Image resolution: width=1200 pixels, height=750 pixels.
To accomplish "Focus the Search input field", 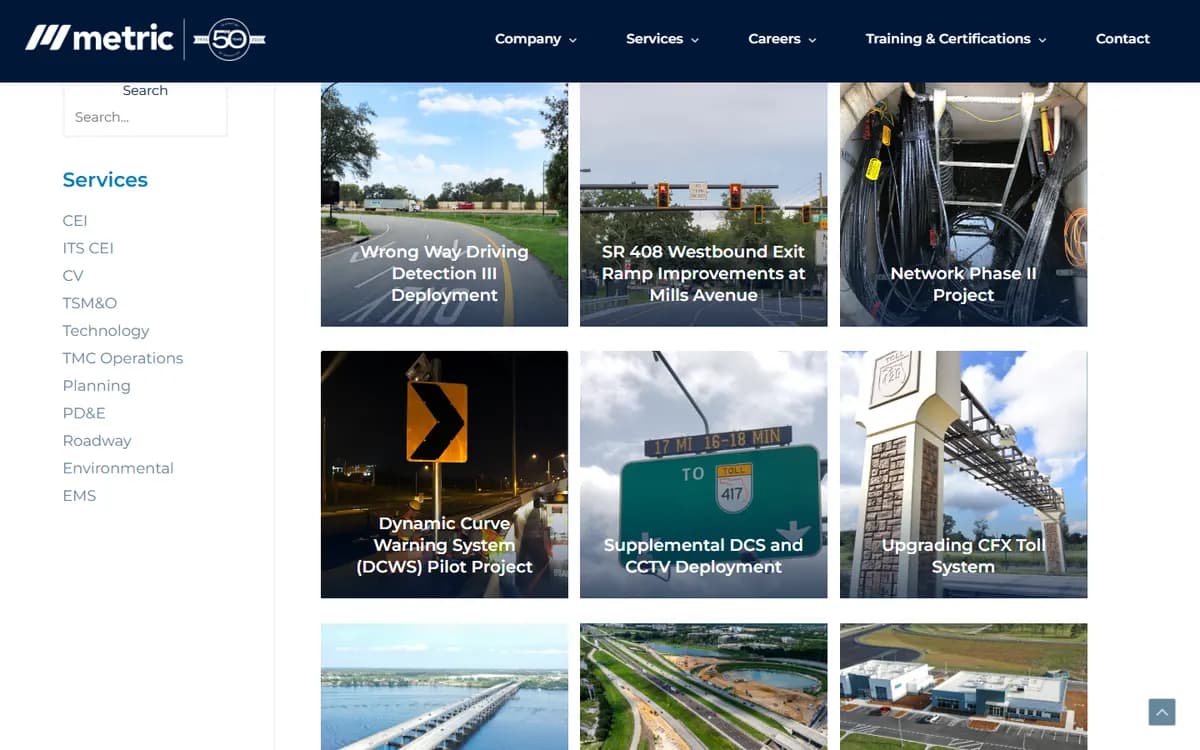I will (146, 117).
